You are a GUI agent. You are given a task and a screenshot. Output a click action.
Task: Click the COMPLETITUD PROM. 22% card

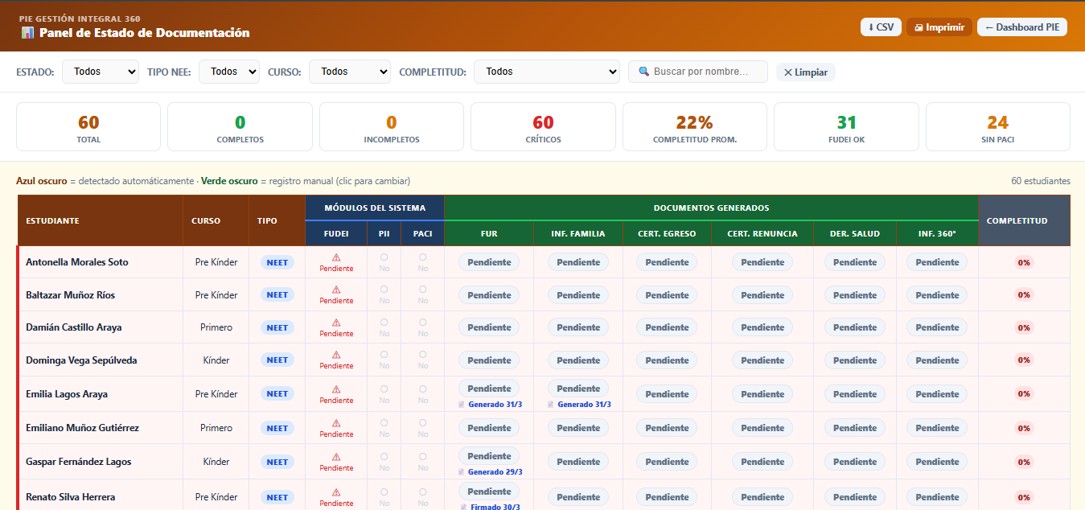pyautogui.click(x=695, y=127)
